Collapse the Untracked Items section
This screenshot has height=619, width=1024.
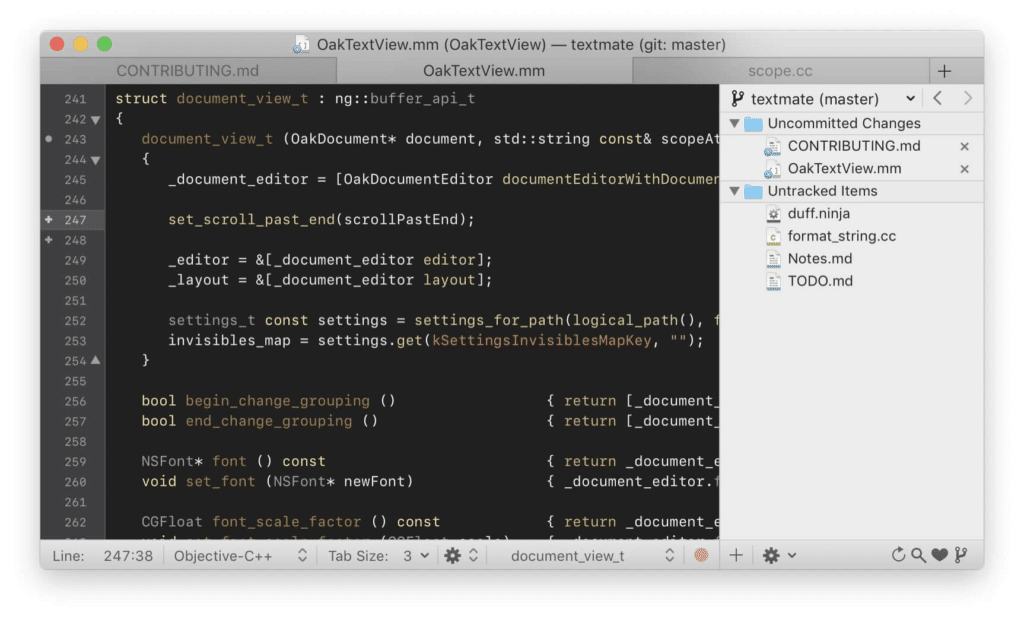pyautogui.click(x=736, y=190)
